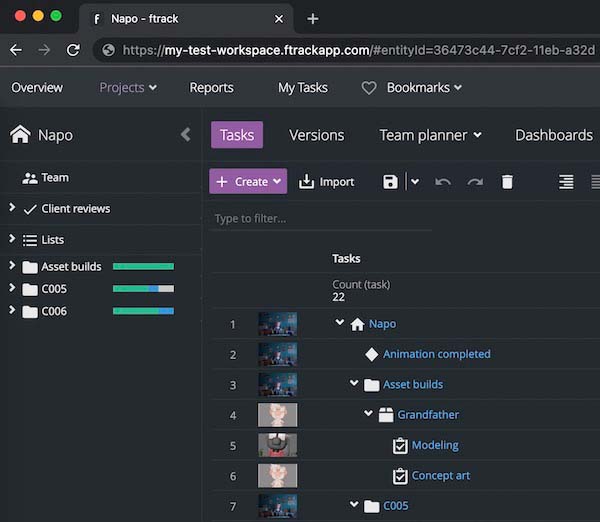Open the Animation completed milestone link

(x=436, y=354)
